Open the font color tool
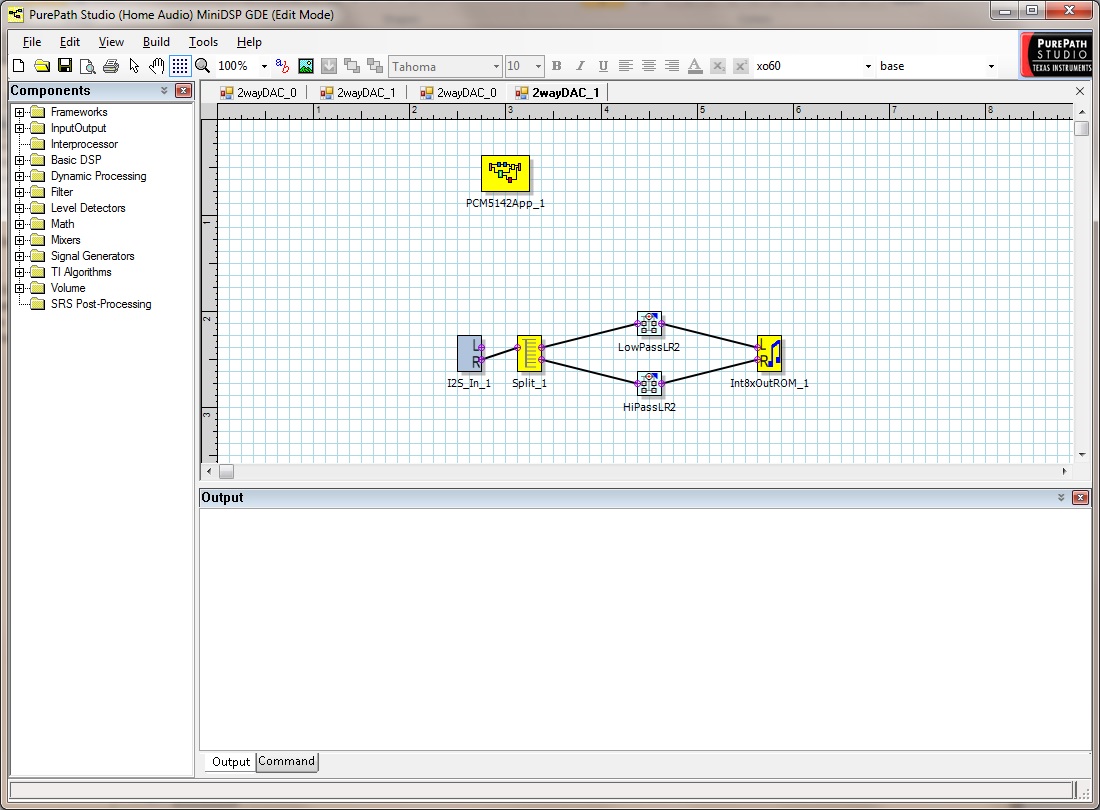Screen dimensions: 1100x810 pyautogui.click(x=695, y=66)
